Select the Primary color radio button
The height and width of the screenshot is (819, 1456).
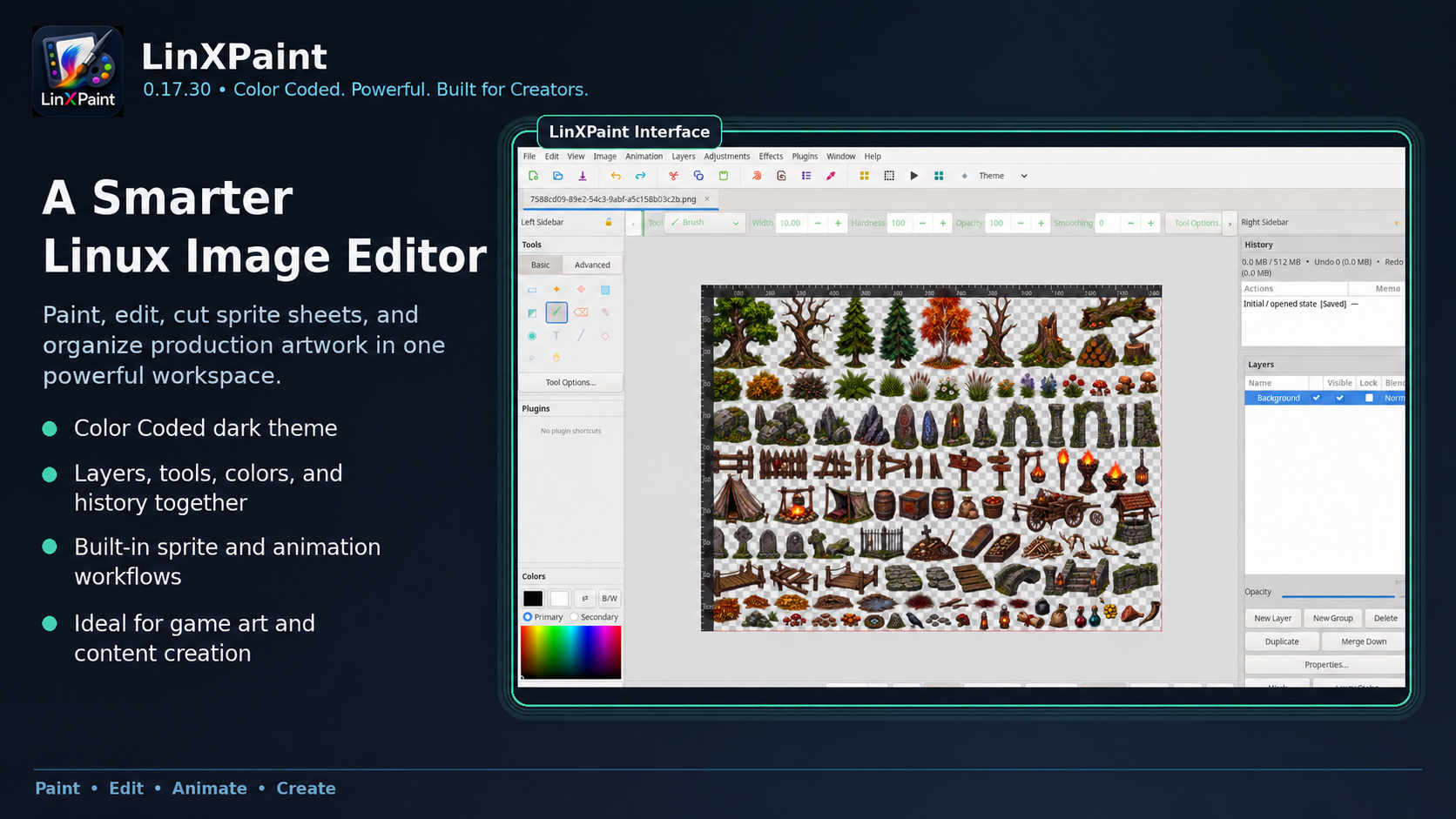click(x=528, y=617)
